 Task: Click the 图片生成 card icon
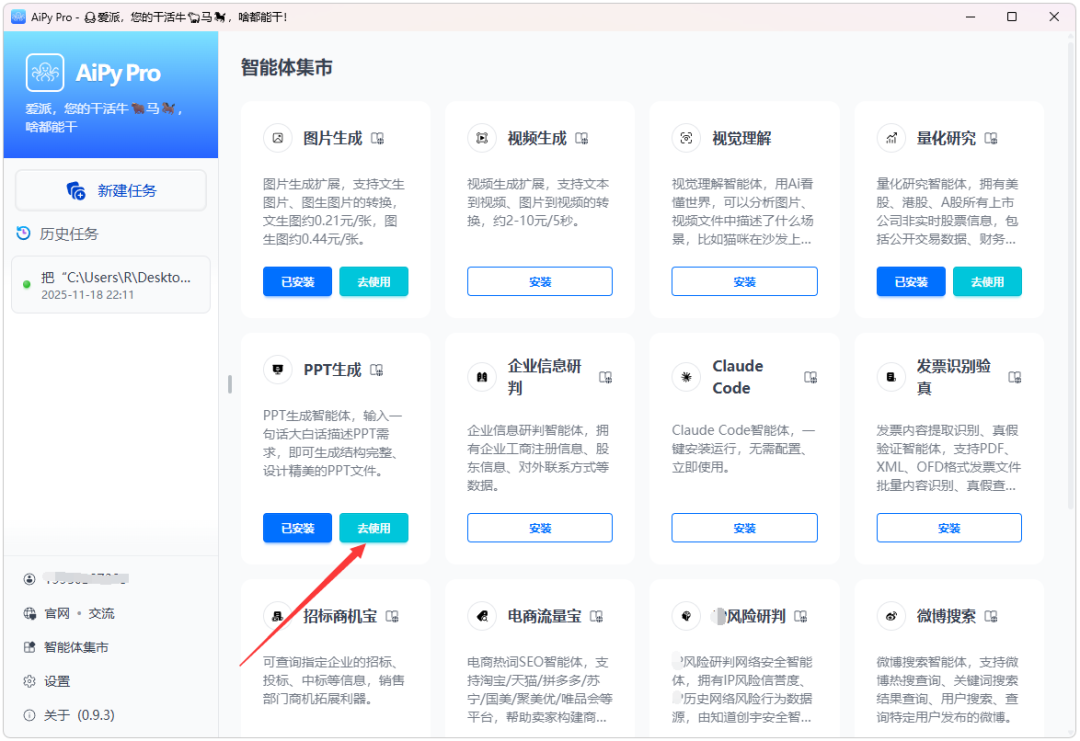point(278,138)
